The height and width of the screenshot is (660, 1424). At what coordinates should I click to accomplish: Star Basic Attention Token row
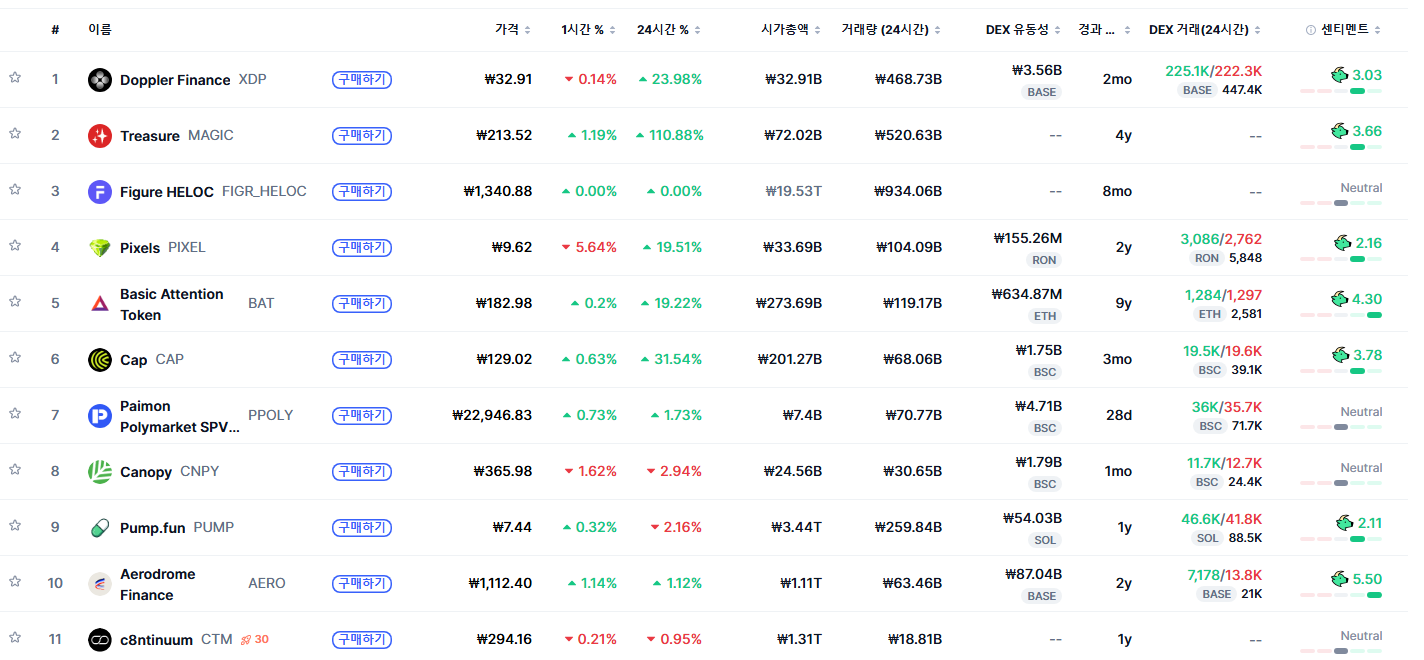15,302
